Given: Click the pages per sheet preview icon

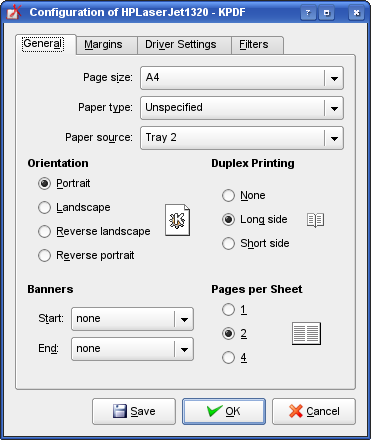Looking at the screenshot, I should 306,333.
